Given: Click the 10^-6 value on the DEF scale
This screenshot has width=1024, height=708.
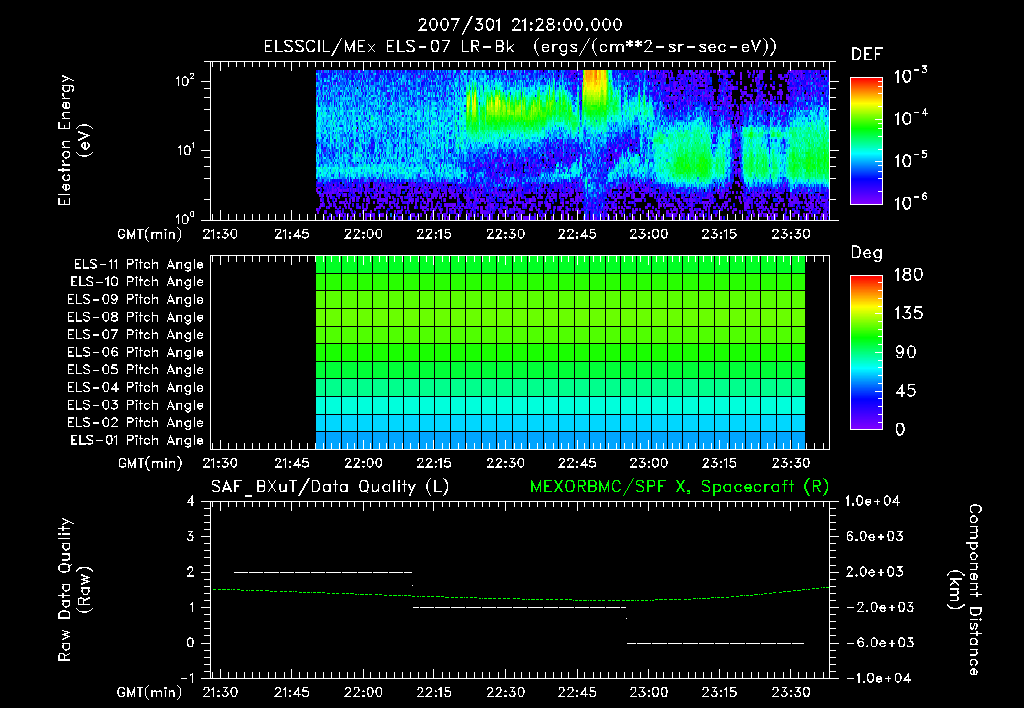Looking at the screenshot, I should 910,202.
